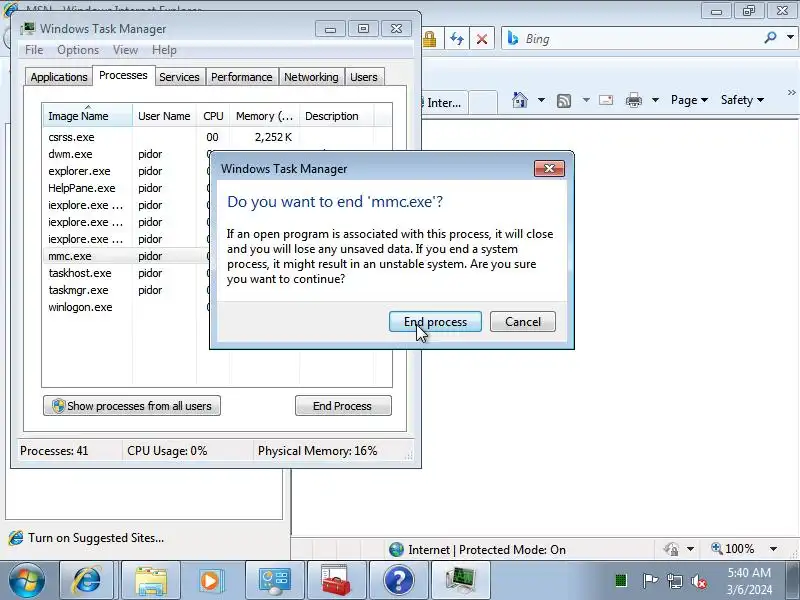Image resolution: width=800 pixels, height=600 pixels.
Task: Click the 2,252 K memory value
Action: click(x=273, y=137)
